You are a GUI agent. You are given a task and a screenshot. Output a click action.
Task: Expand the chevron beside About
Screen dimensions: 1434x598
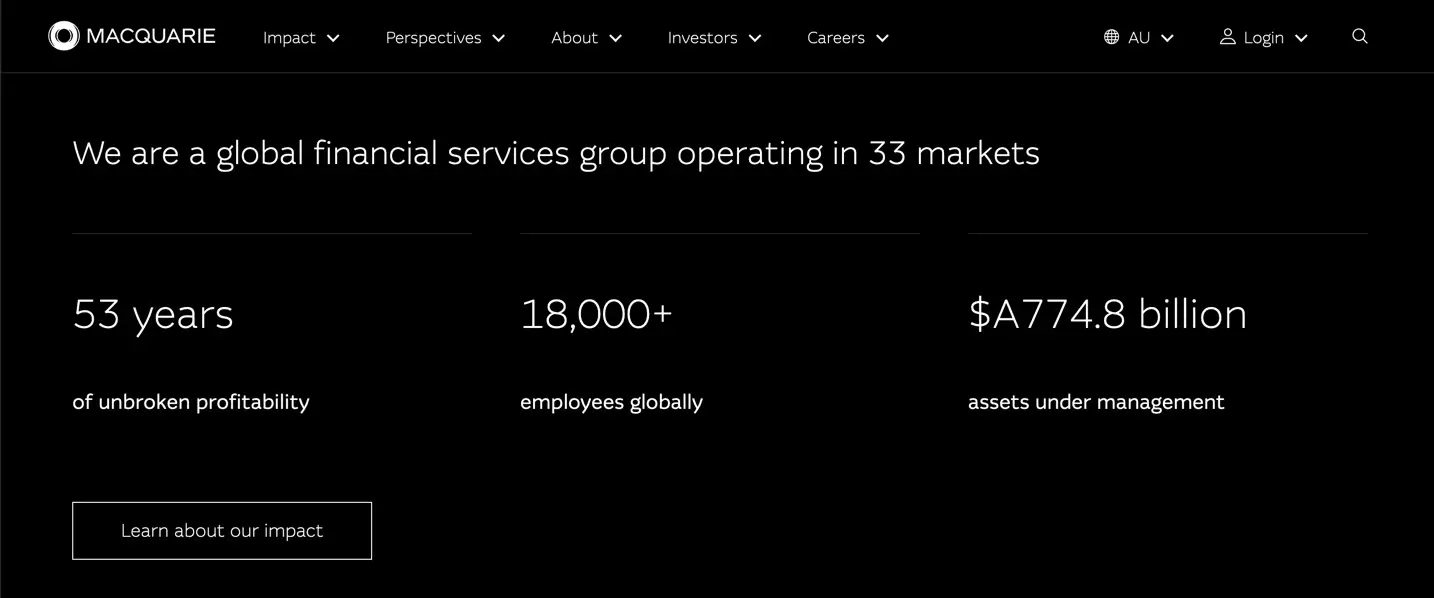tap(616, 38)
